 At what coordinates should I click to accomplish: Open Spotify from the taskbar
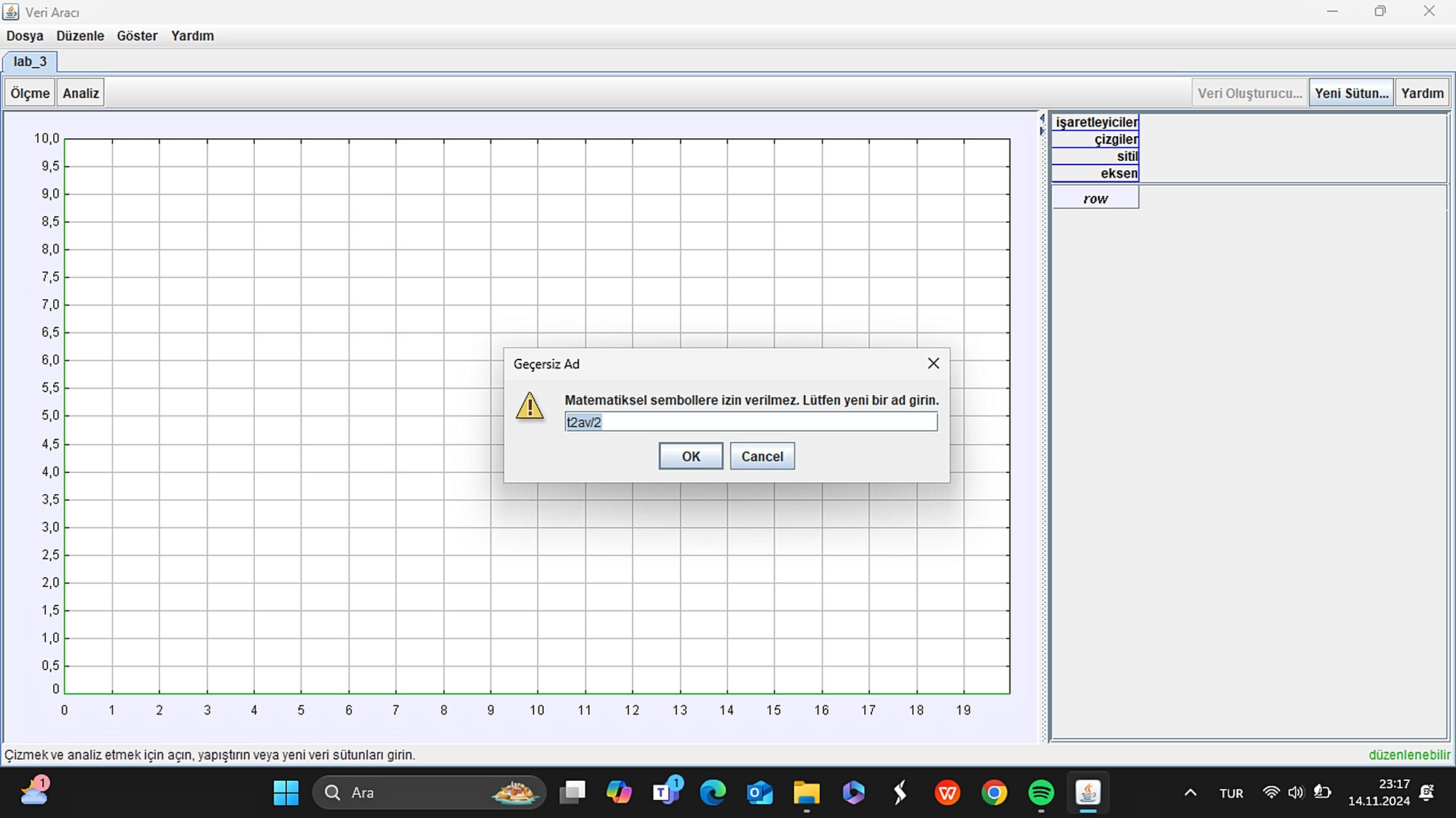(1041, 793)
